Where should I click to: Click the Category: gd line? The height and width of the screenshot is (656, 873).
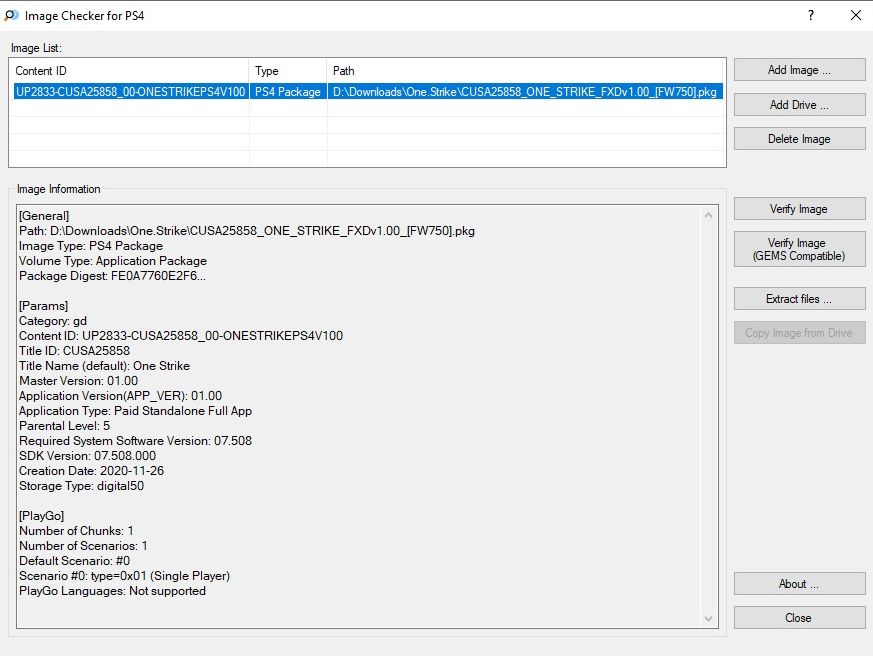[53, 321]
